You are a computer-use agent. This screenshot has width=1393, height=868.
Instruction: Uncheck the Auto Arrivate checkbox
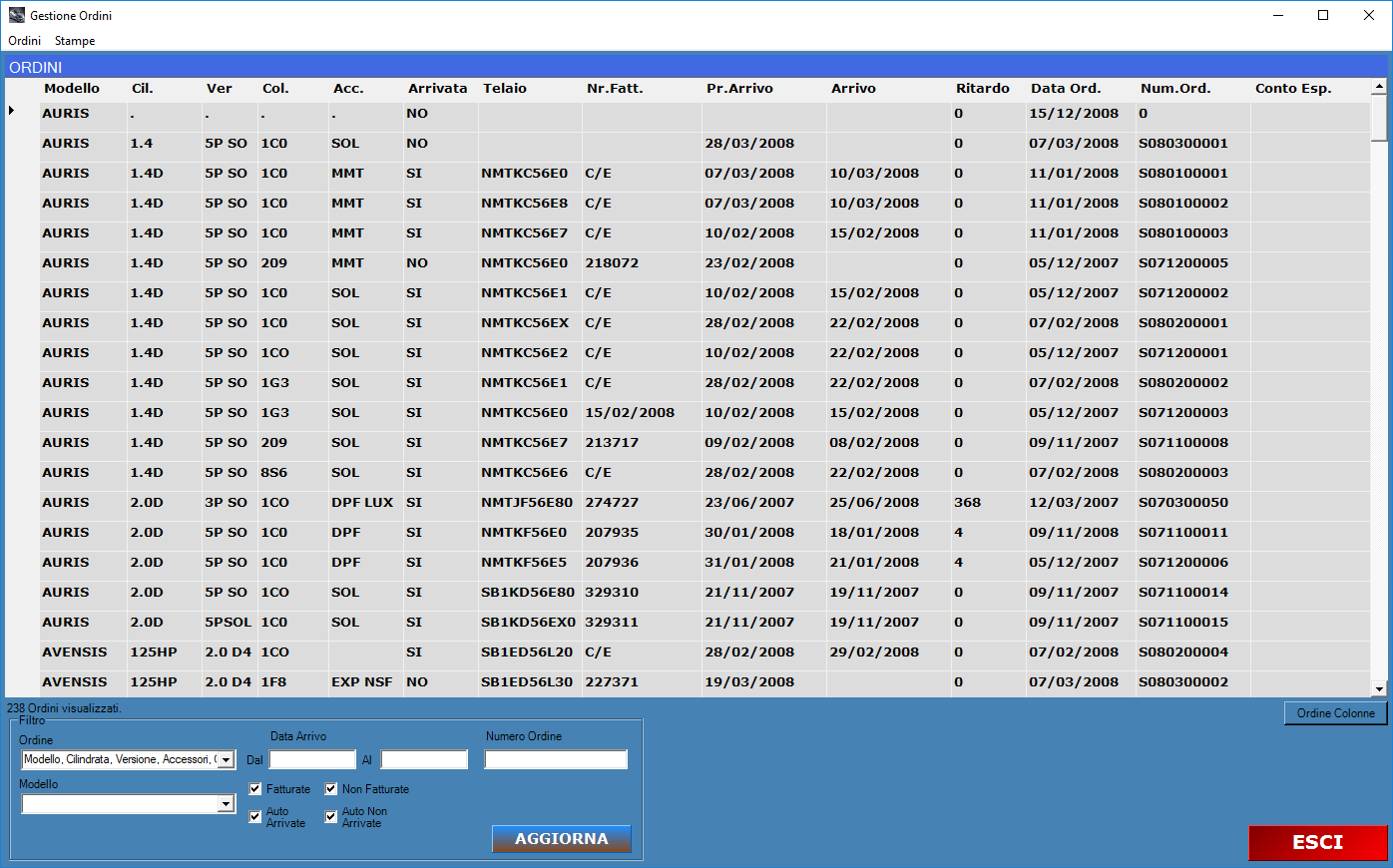point(255,817)
